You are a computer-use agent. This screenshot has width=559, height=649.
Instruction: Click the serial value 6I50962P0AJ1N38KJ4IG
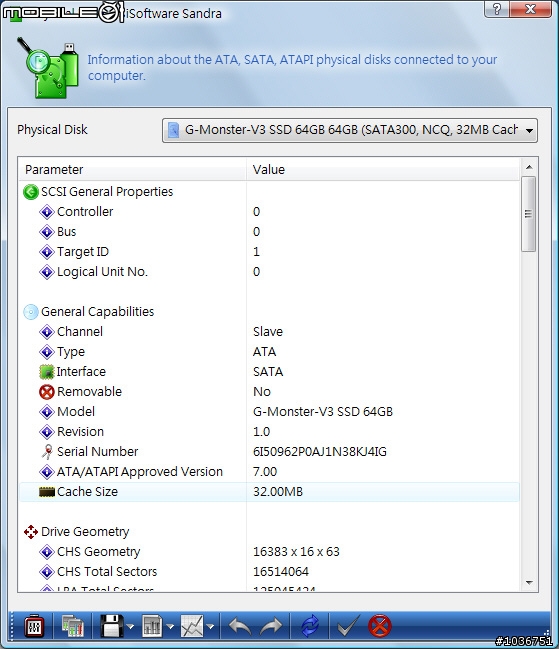[x=320, y=452]
